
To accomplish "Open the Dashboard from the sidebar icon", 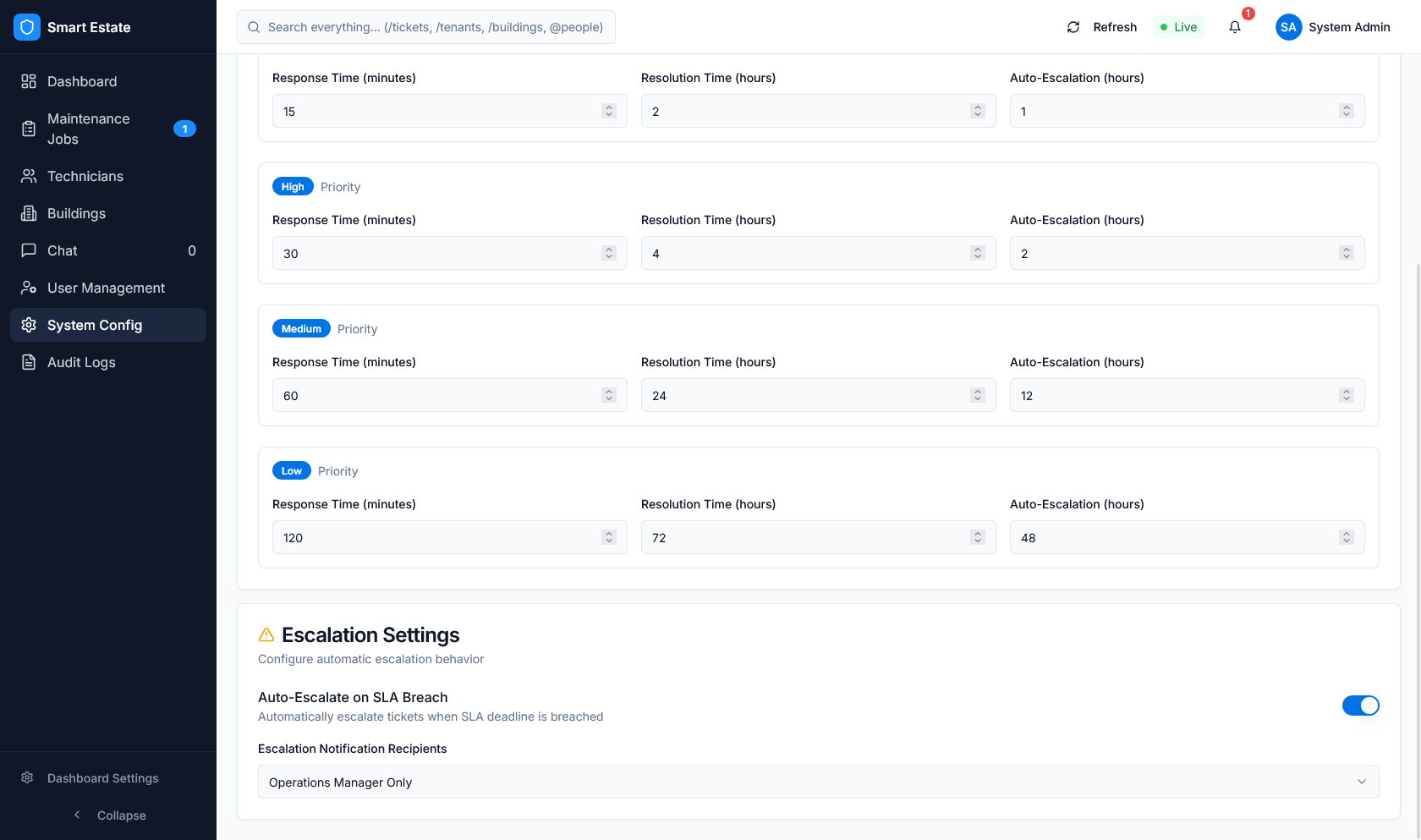I will coord(28,81).
